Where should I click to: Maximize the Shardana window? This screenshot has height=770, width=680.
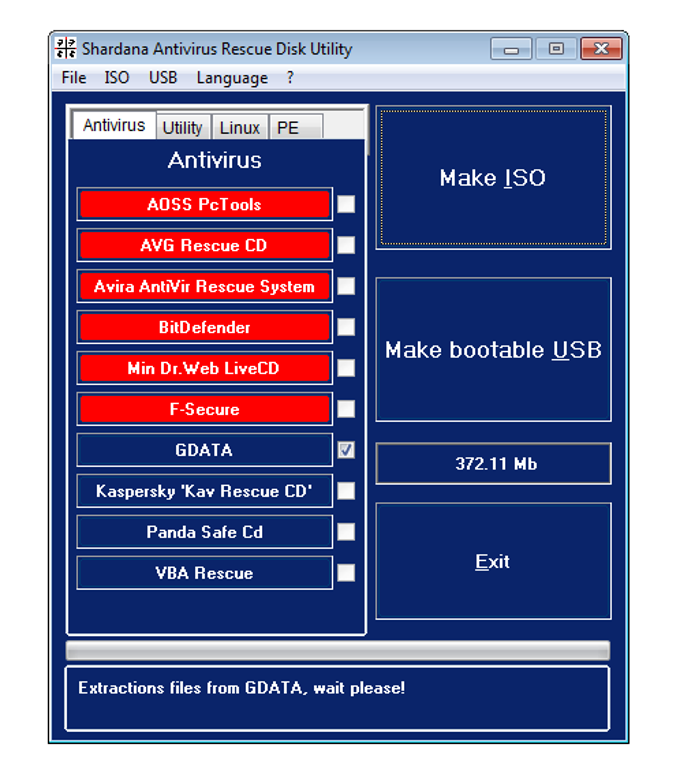(556, 49)
